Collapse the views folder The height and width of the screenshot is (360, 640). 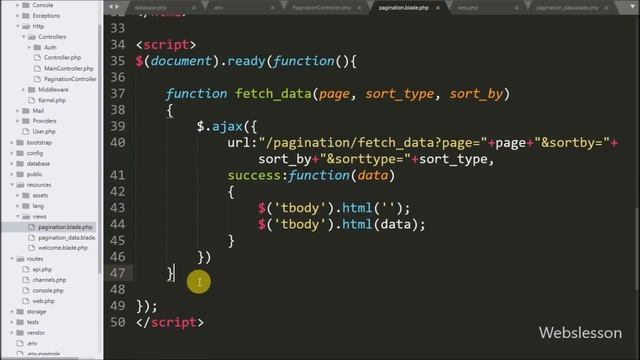point(18,217)
